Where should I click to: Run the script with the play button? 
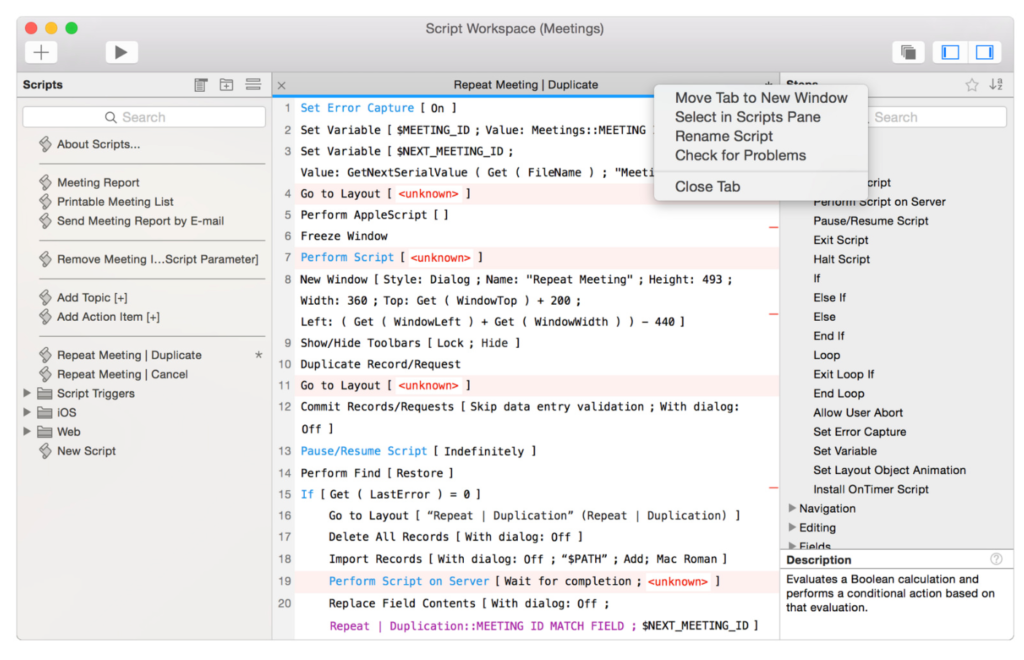121,52
